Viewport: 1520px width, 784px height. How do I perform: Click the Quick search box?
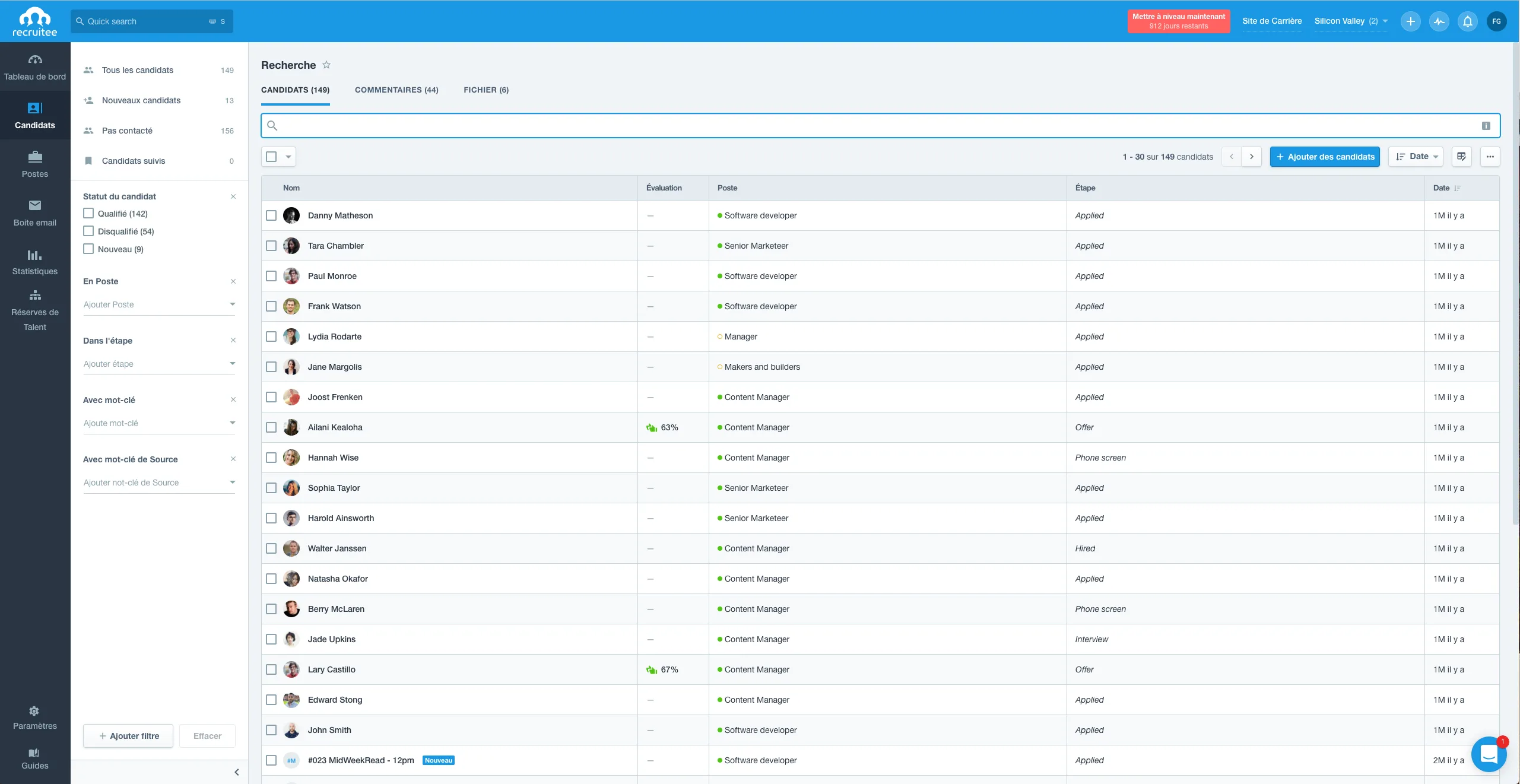(x=152, y=21)
